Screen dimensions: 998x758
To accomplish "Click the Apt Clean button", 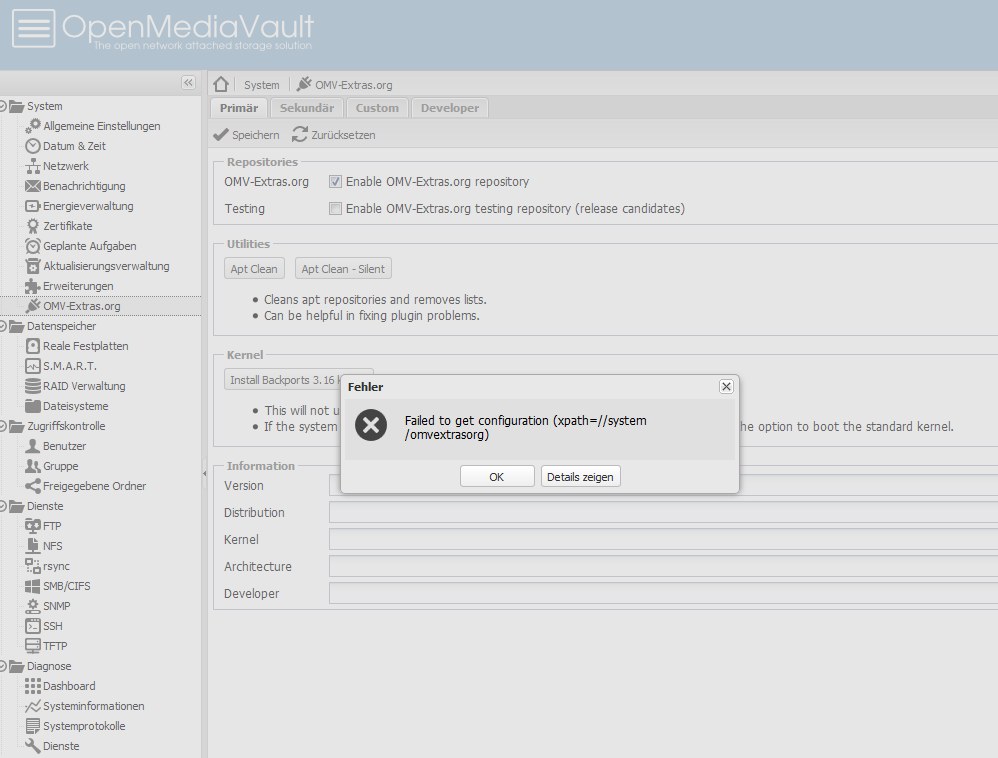I will (254, 269).
